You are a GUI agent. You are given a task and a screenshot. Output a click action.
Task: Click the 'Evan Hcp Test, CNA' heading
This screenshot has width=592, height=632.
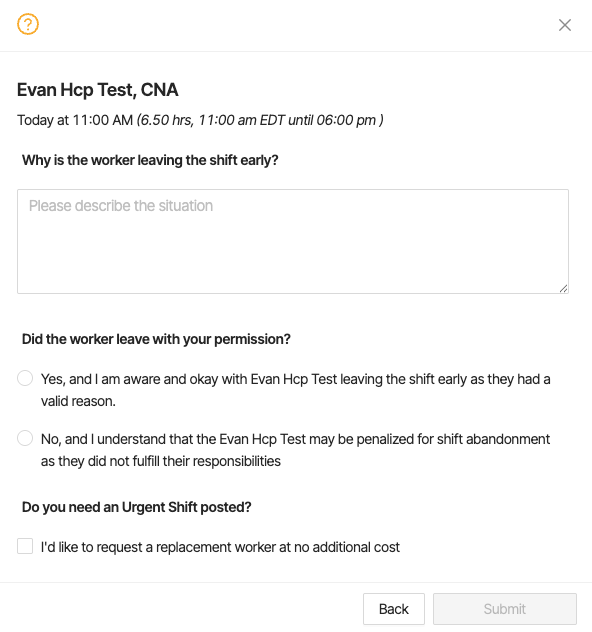click(98, 89)
